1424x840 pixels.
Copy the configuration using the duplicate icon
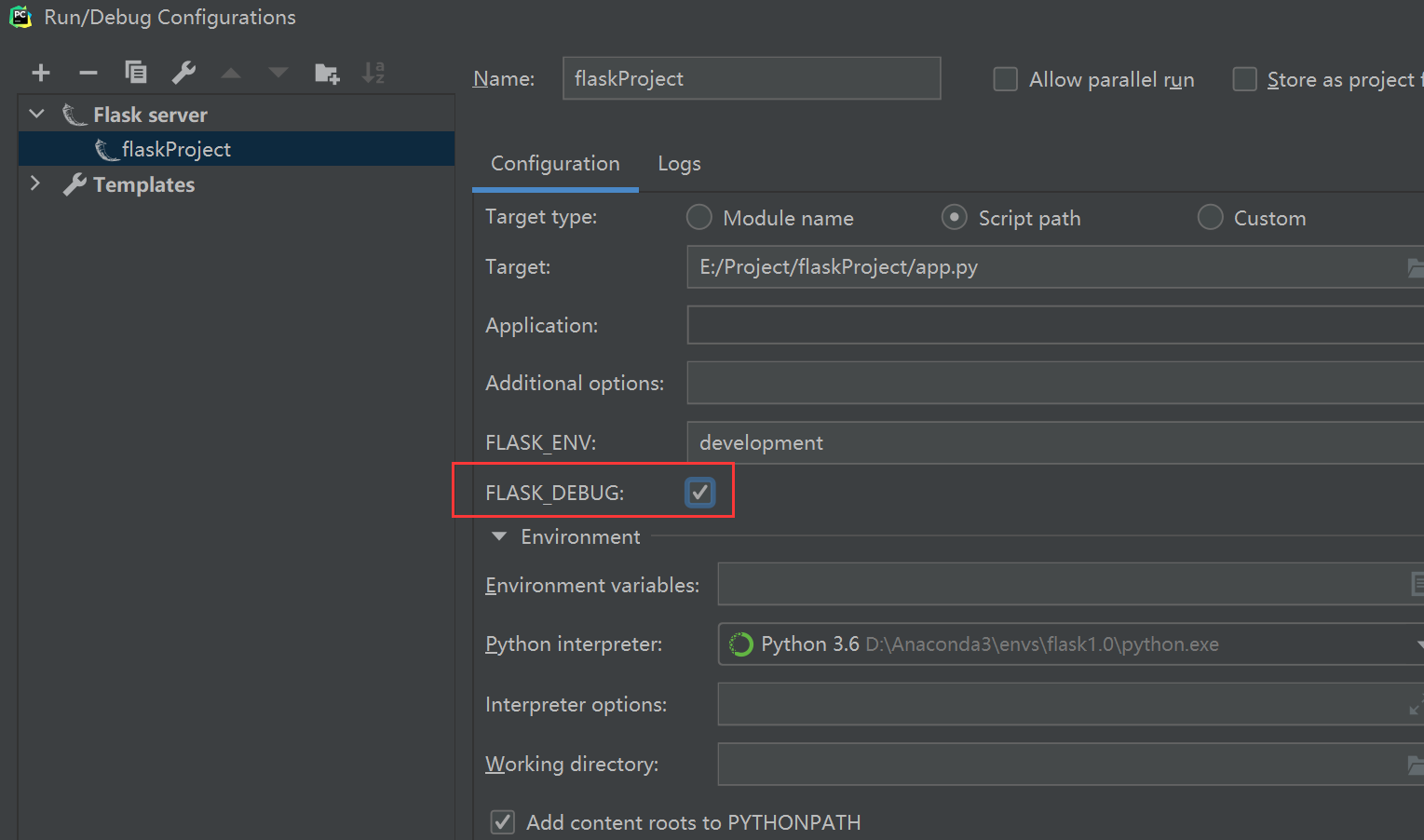coord(136,73)
